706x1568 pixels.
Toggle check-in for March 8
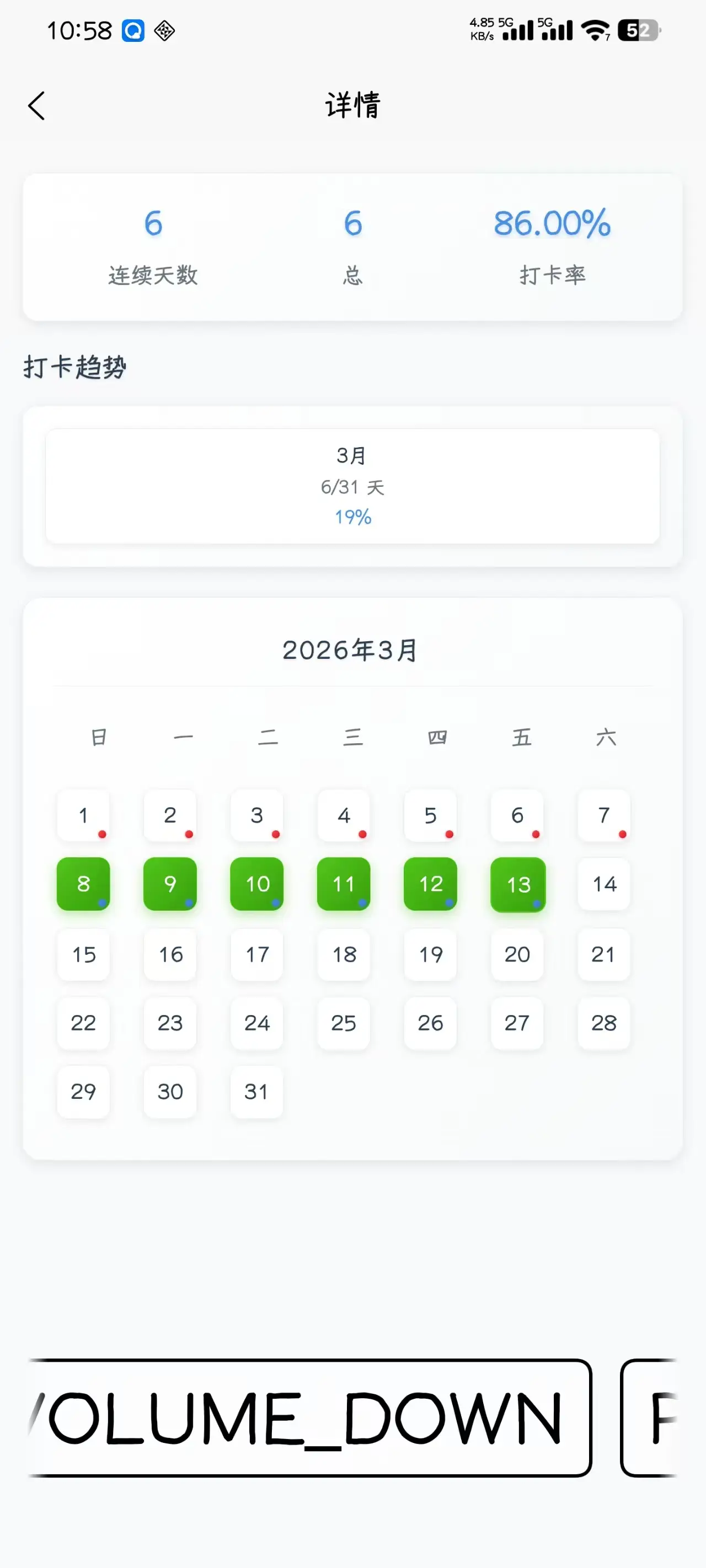83,884
